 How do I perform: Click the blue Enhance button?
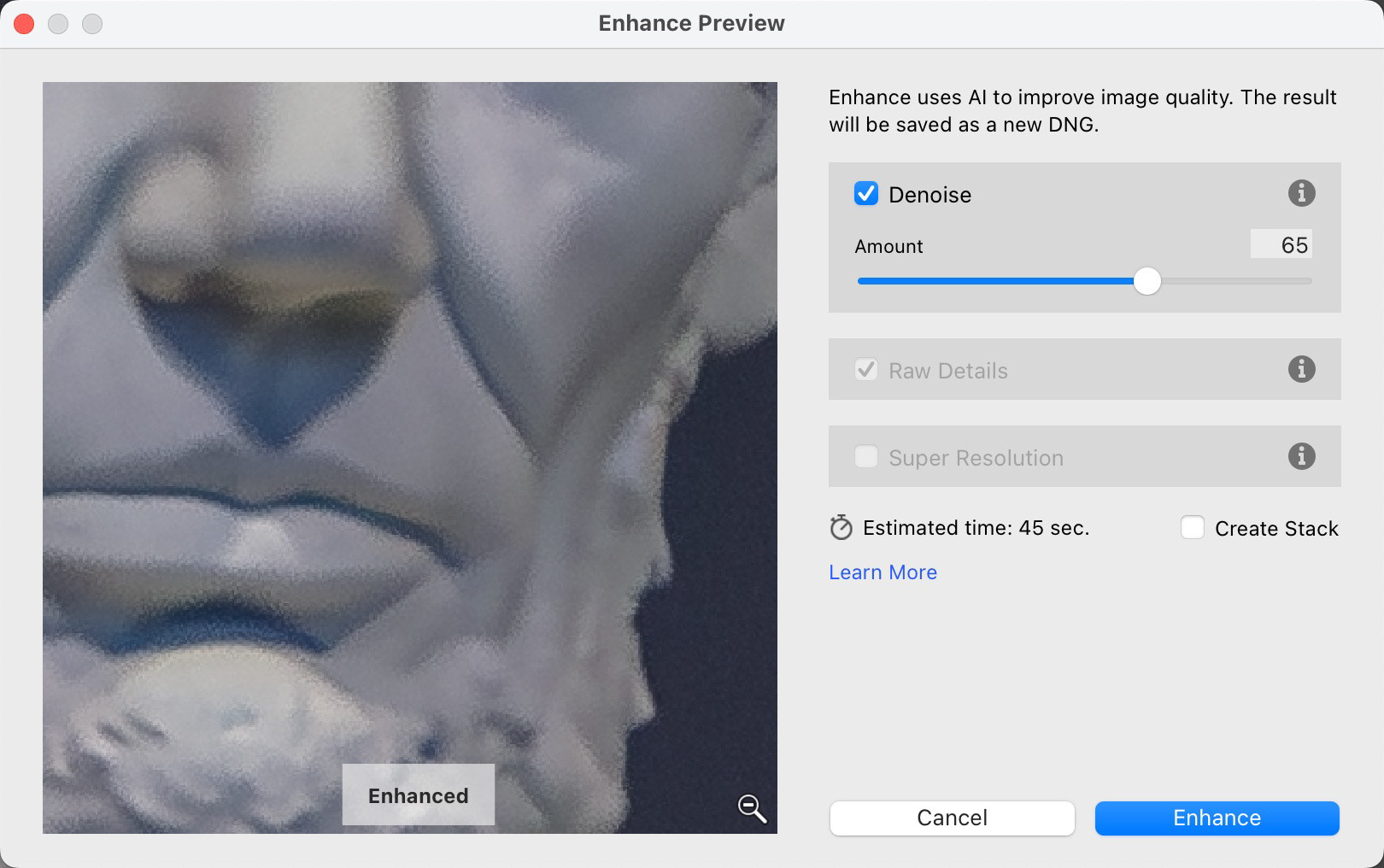tap(1217, 818)
